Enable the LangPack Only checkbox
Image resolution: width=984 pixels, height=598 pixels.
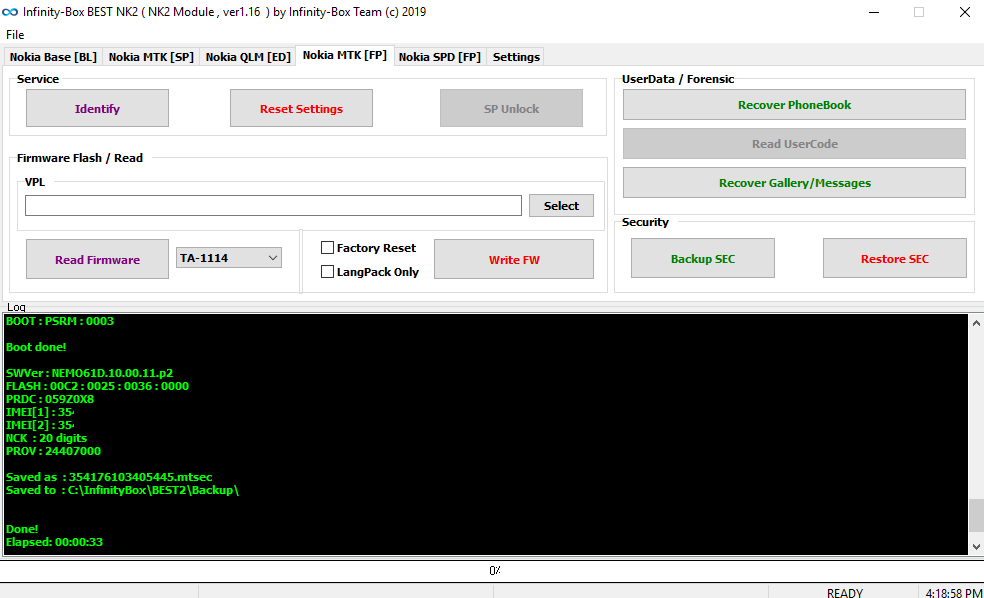click(327, 272)
